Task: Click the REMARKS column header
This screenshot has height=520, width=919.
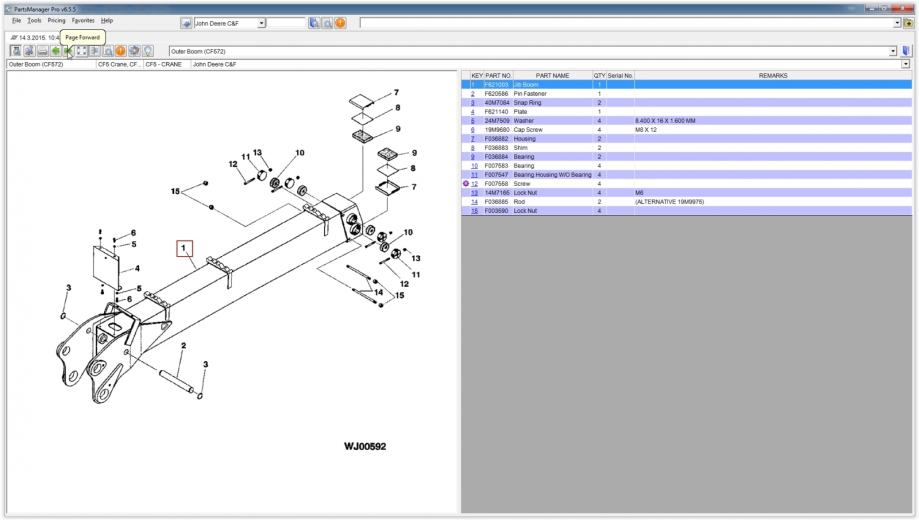Action: (772, 76)
